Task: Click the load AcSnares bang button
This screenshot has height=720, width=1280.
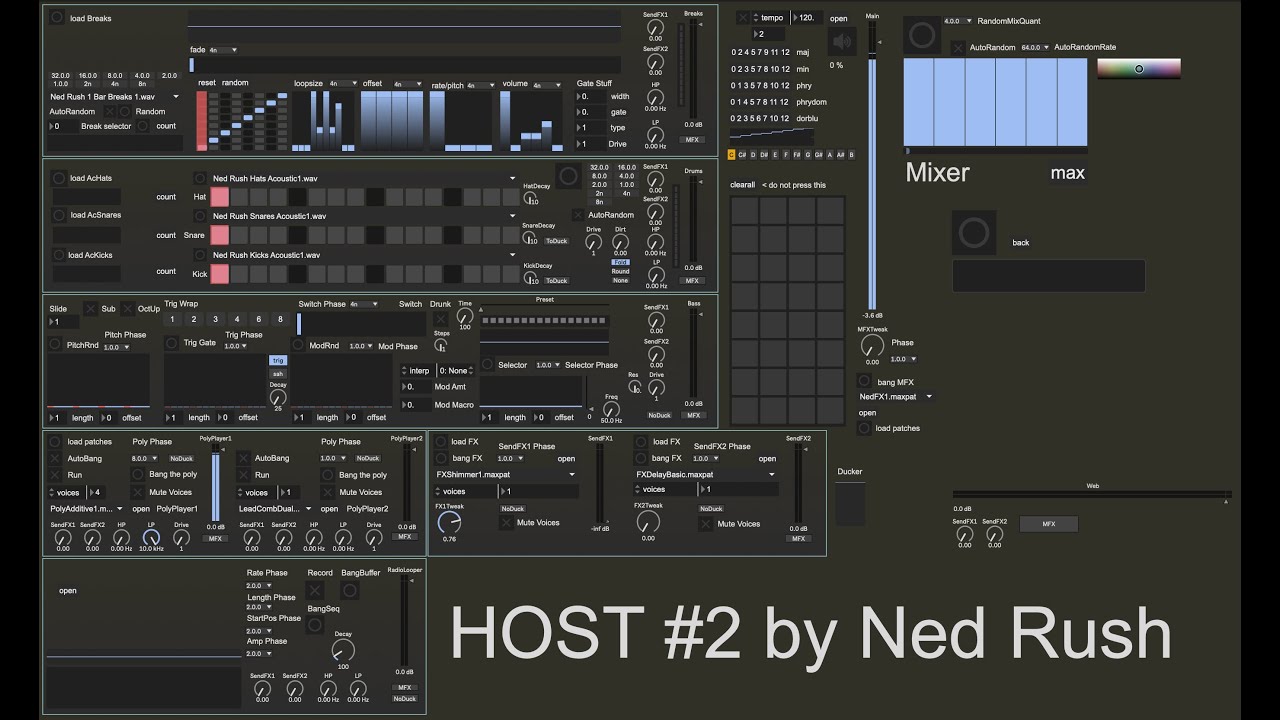Action: point(58,215)
